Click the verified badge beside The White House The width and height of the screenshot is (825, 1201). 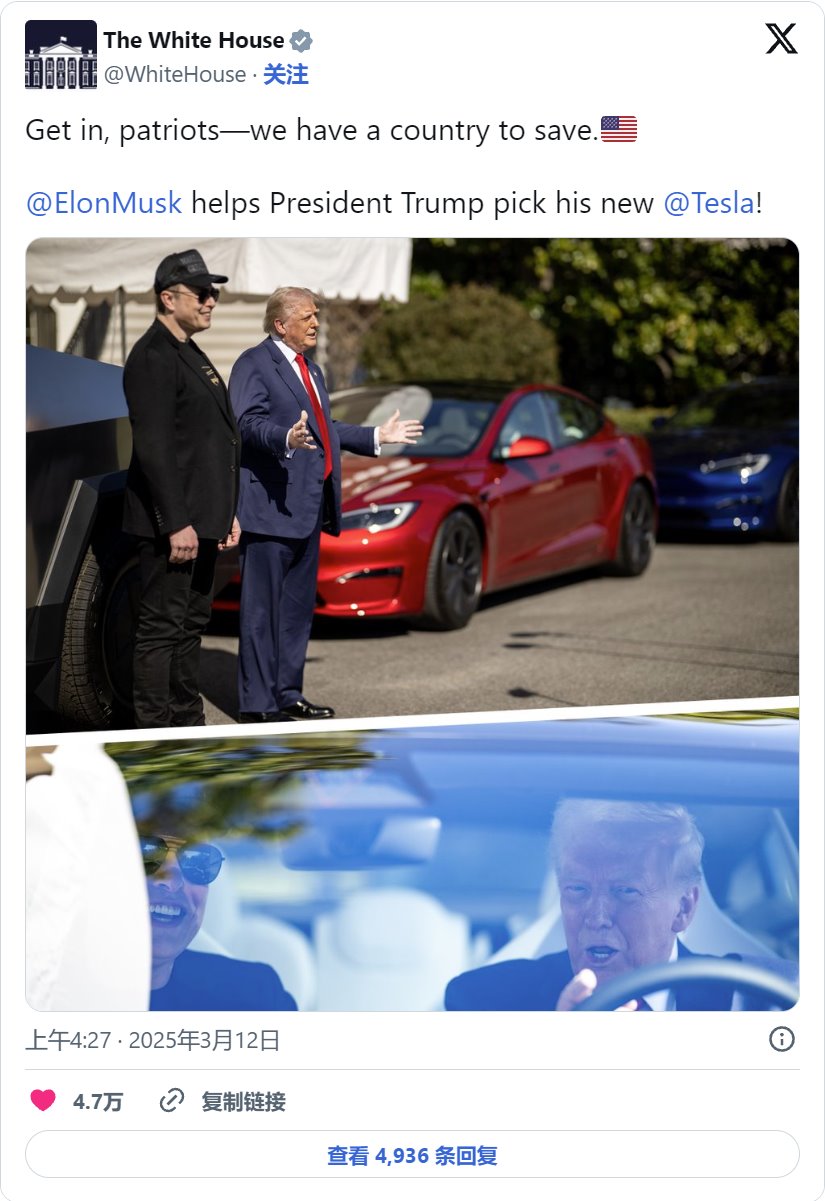click(301, 41)
